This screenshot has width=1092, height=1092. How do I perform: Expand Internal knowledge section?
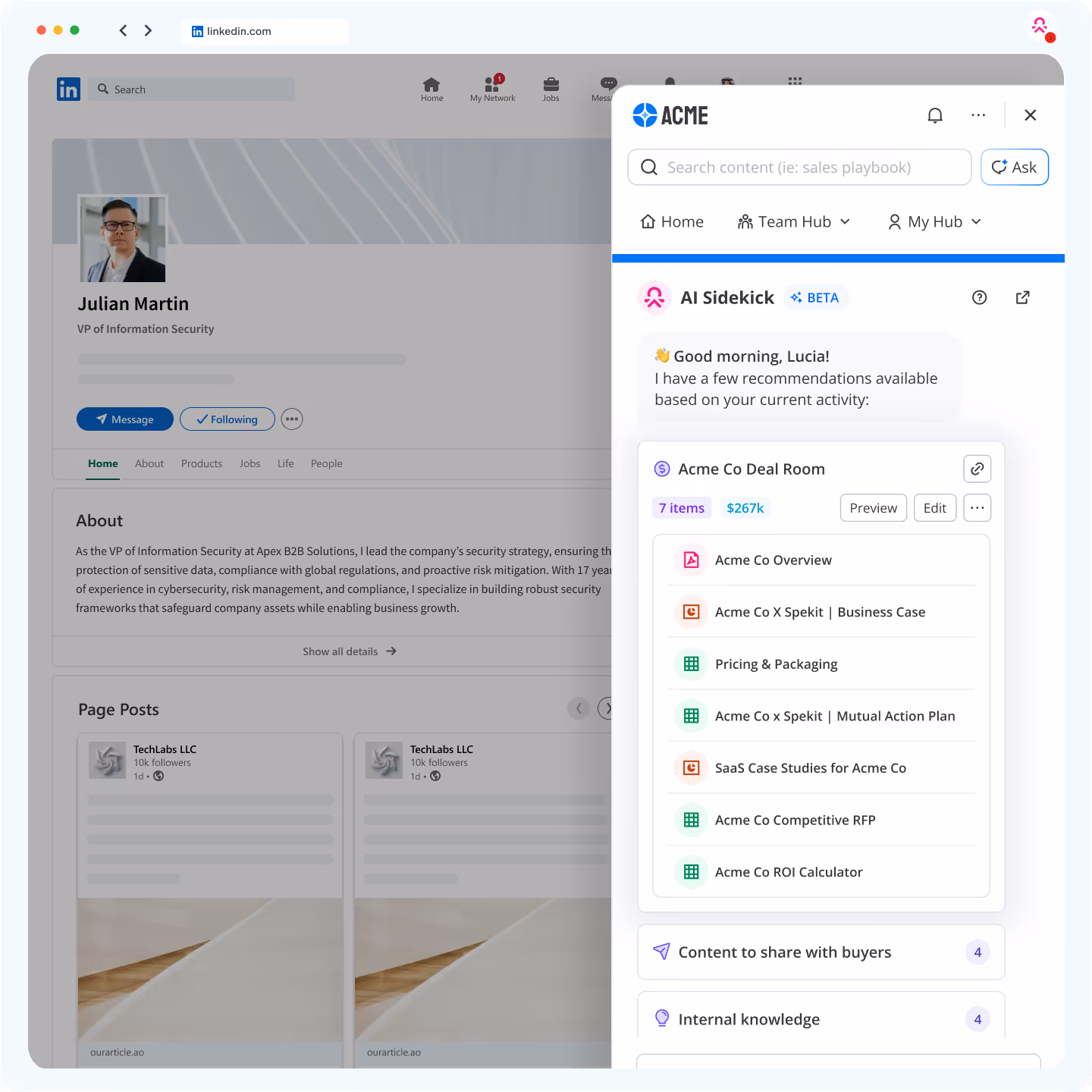[x=821, y=1016]
